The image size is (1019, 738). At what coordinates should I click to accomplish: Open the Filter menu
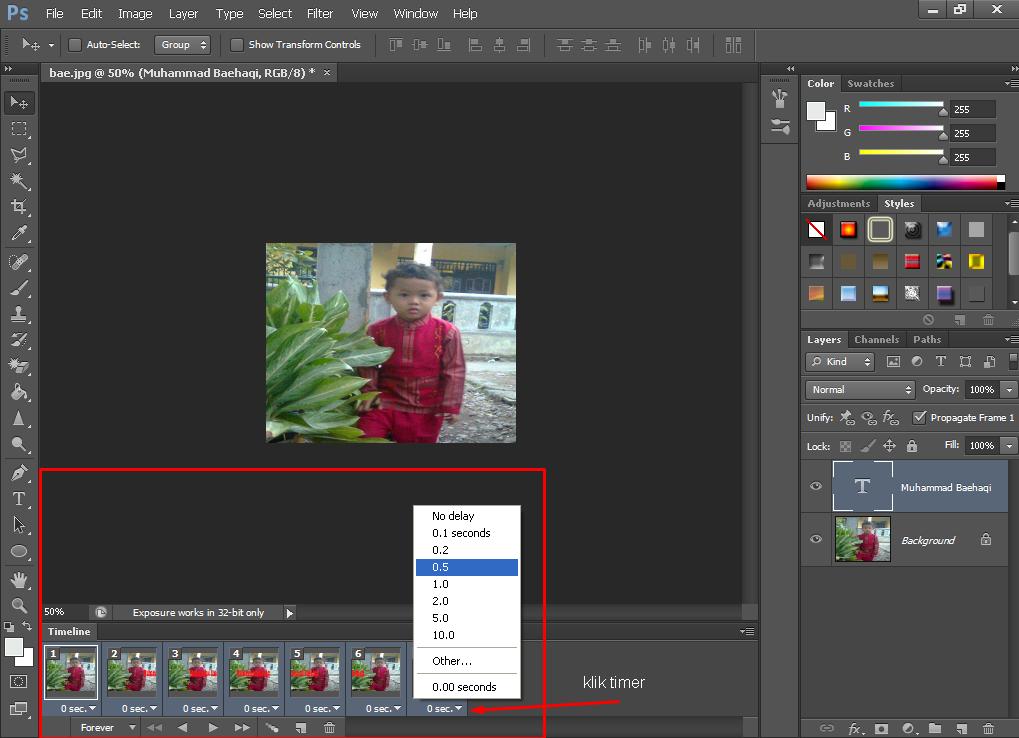320,14
